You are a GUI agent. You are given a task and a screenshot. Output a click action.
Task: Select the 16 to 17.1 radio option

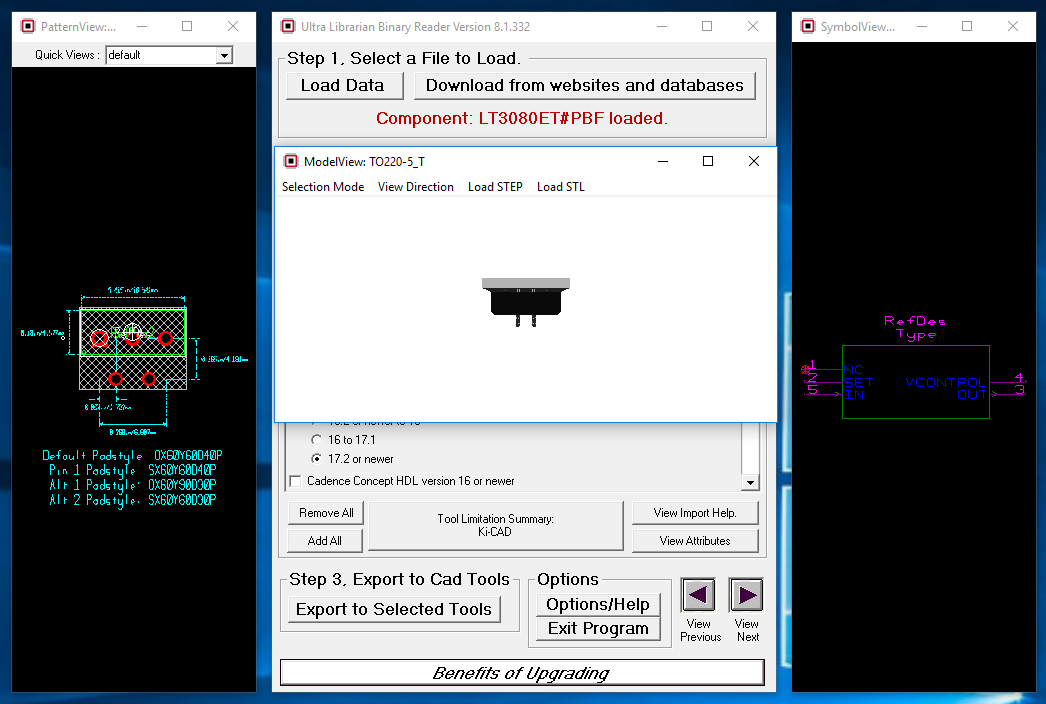[x=316, y=440]
